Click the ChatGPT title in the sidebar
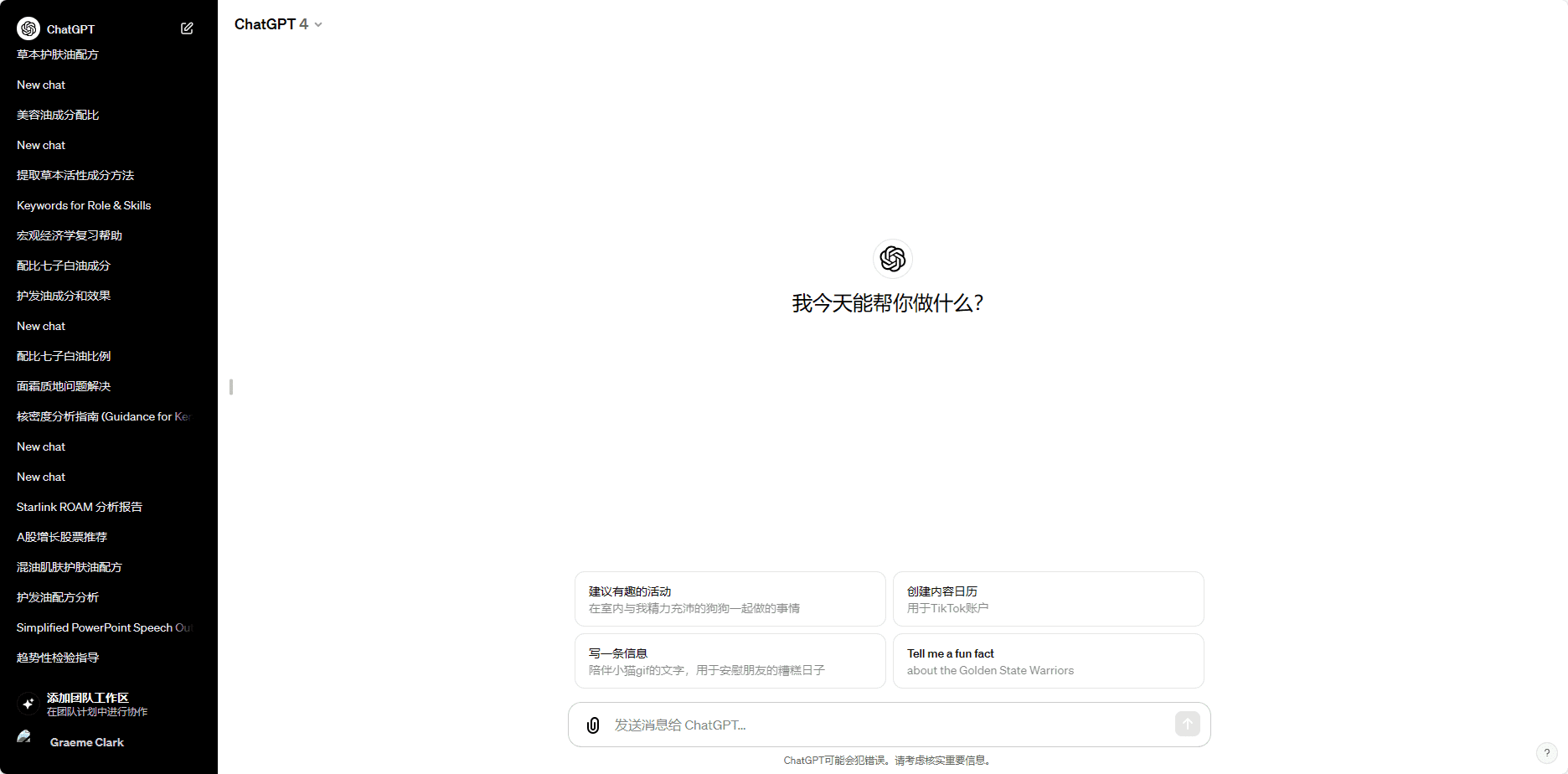 pos(70,29)
